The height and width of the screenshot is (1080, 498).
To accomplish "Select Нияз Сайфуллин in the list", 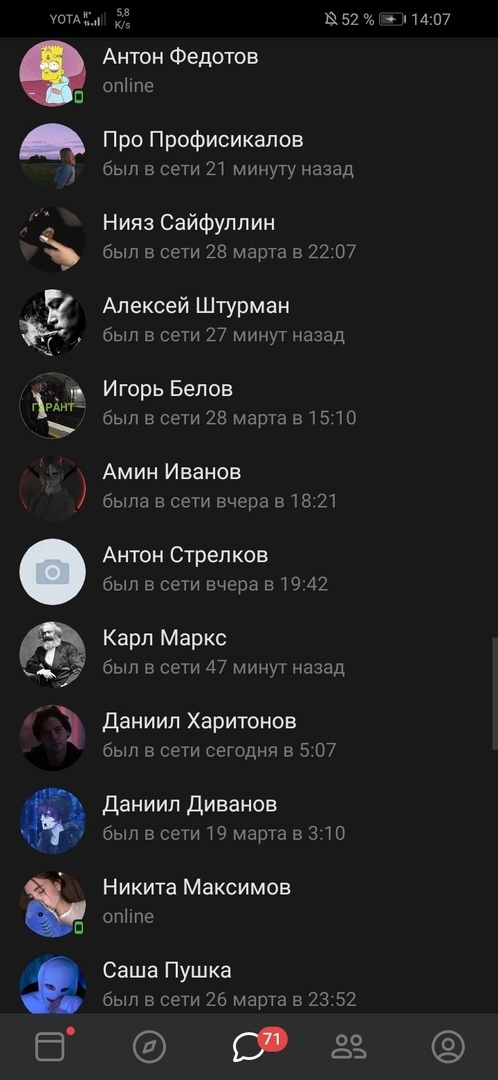I will pyautogui.click(x=249, y=237).
